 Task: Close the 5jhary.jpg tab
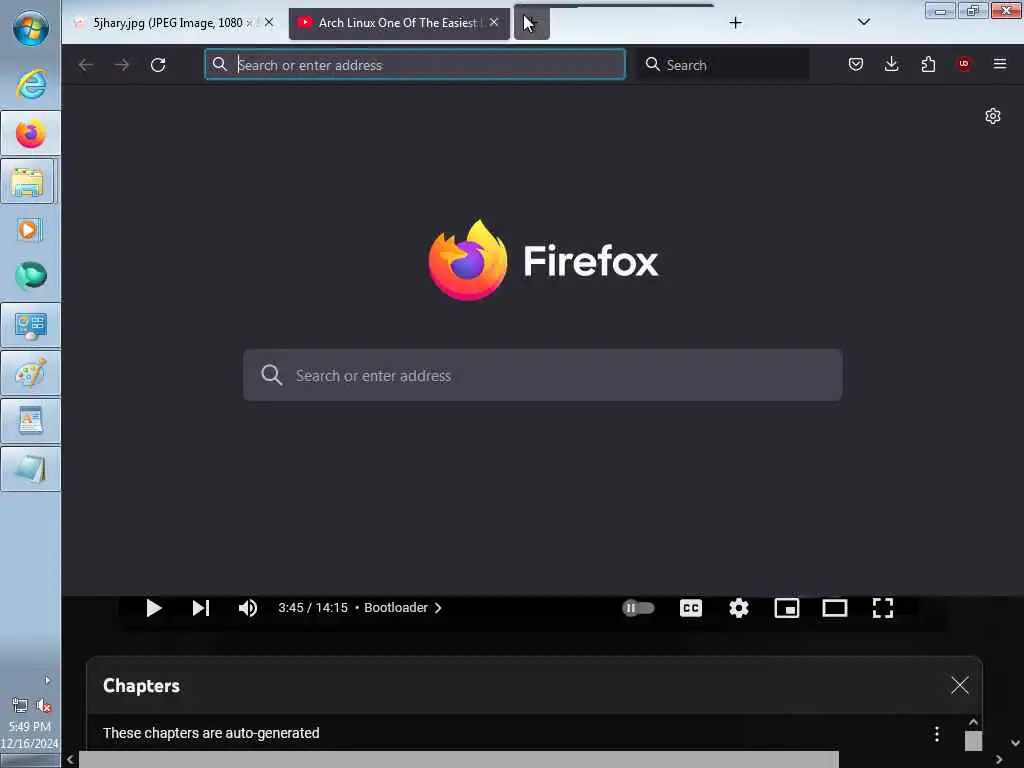pos(269,22)
